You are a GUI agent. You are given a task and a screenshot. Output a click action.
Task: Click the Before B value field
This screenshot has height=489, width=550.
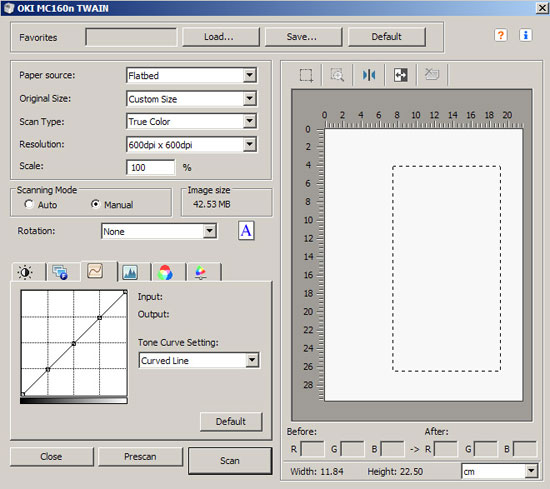(x=393, y=449)
